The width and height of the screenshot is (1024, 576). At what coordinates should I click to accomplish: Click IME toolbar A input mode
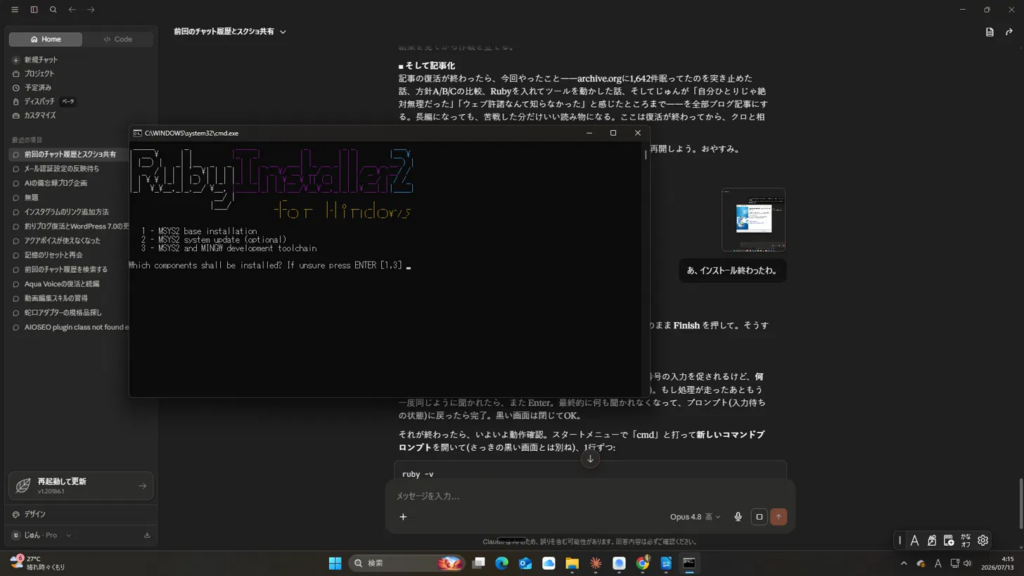pos(914,540)
